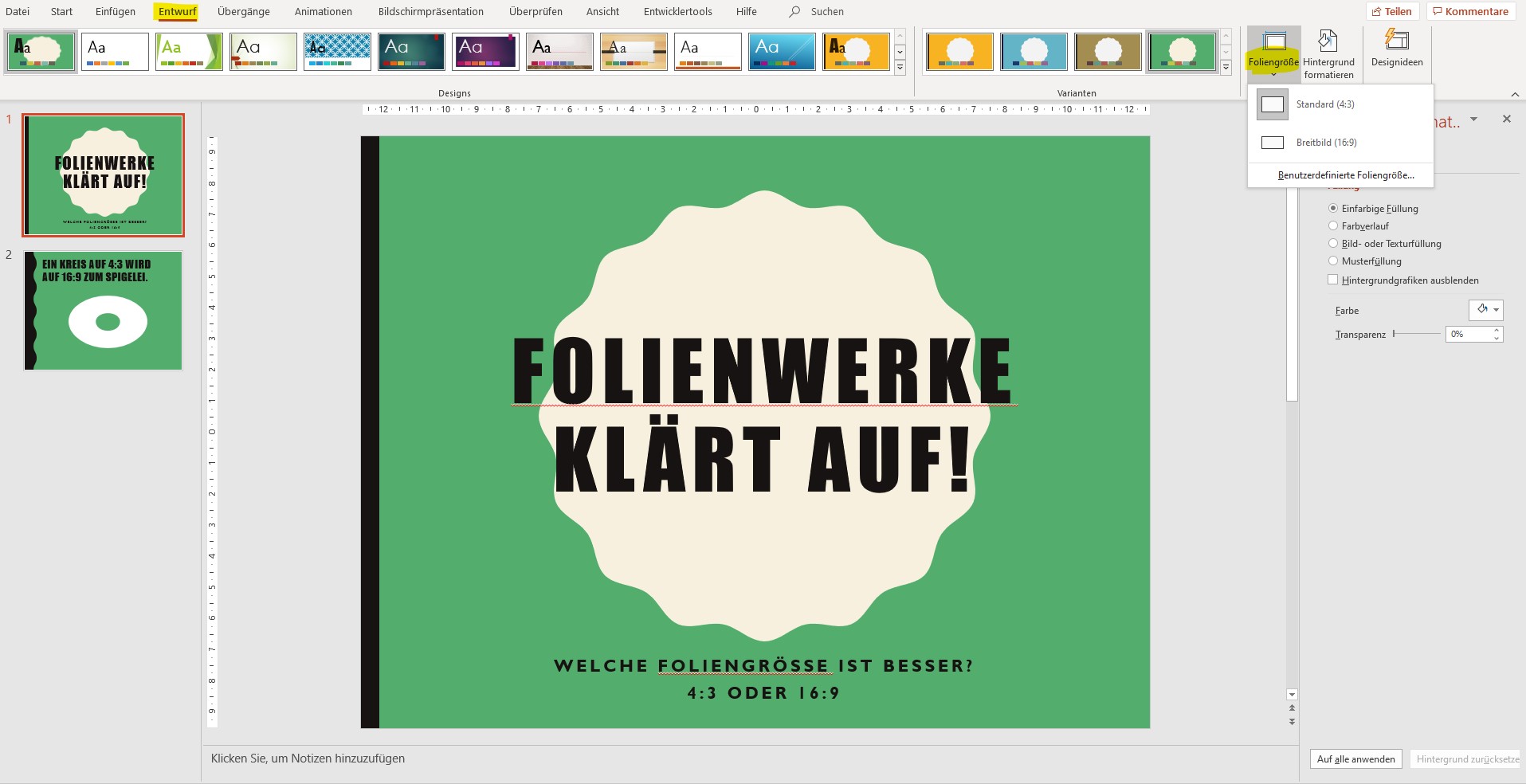Open format pane options dropdown arrow
Viewport: 1526px width, 784px height.
pyautogui.click(x=1473, y=119)
